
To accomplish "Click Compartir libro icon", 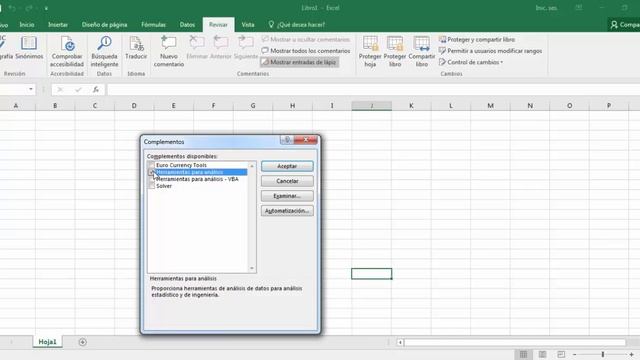I will (421, 51).
